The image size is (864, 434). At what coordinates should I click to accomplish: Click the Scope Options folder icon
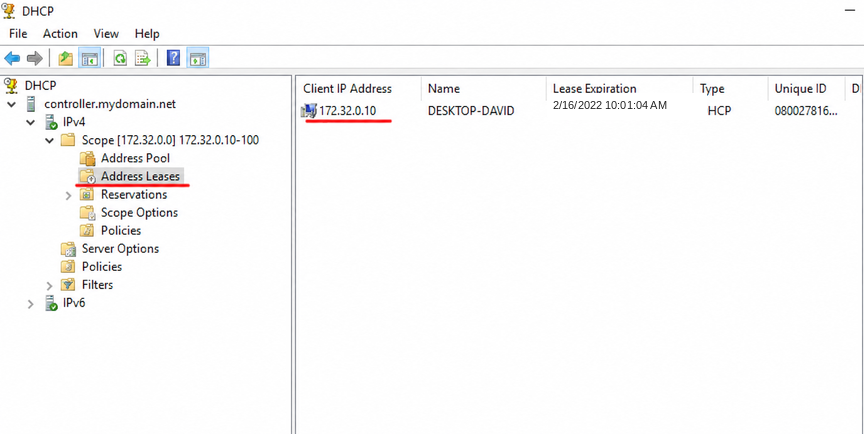pos(88,213)
